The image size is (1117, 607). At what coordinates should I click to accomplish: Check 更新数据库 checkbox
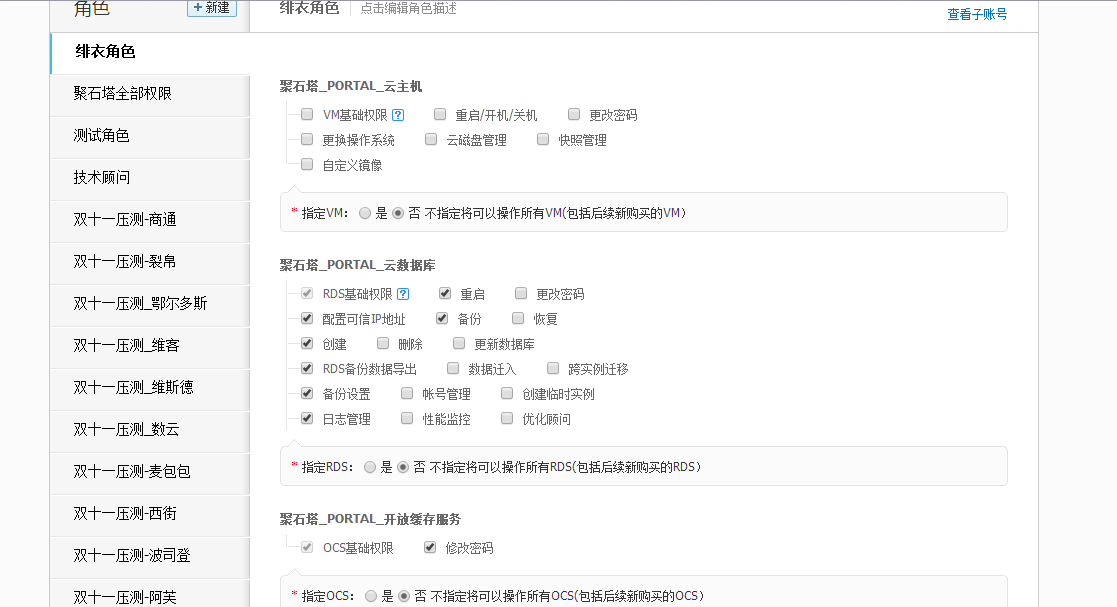point(459,343)
